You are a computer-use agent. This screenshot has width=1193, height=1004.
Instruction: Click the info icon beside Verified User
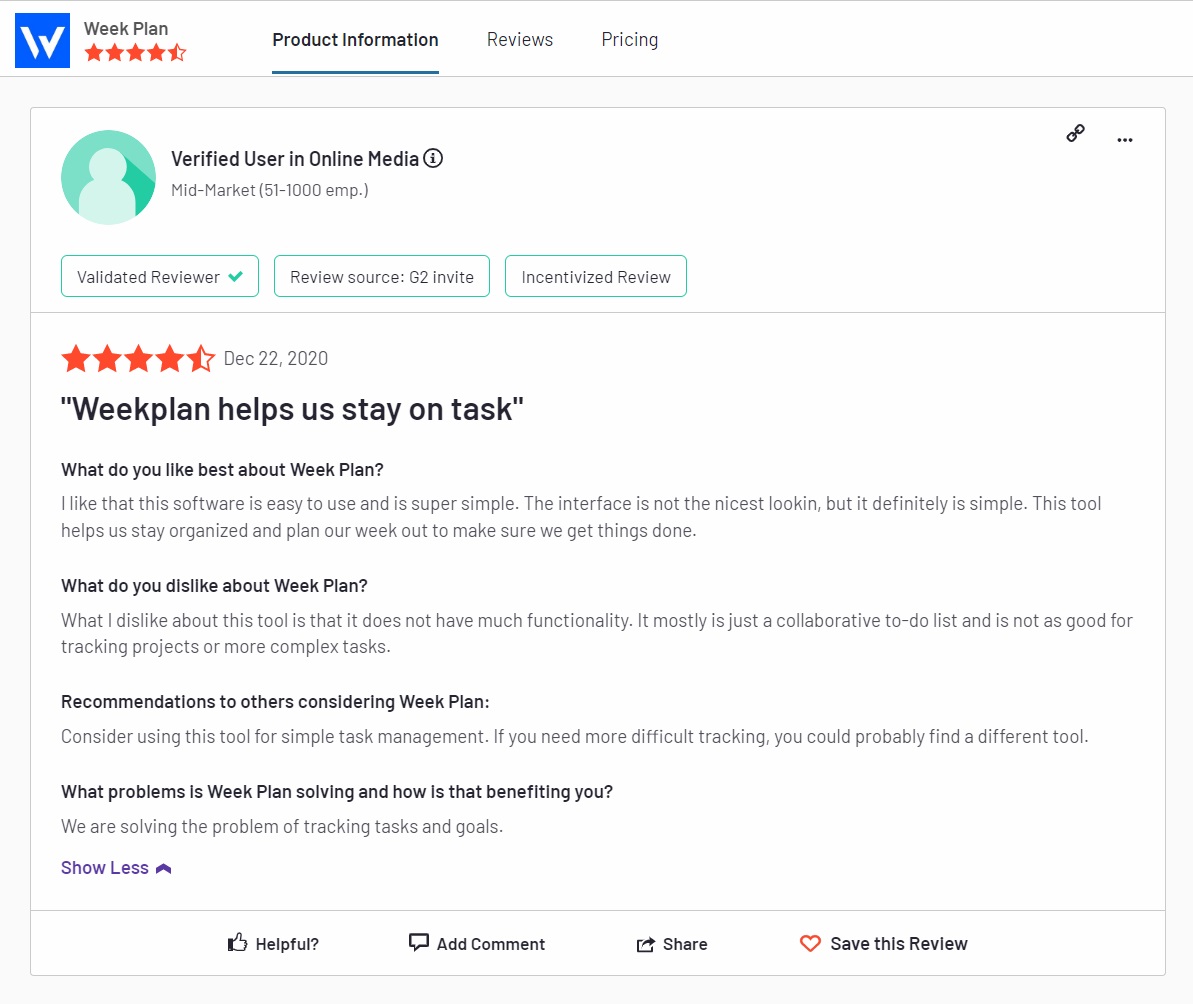click(433, 158)
